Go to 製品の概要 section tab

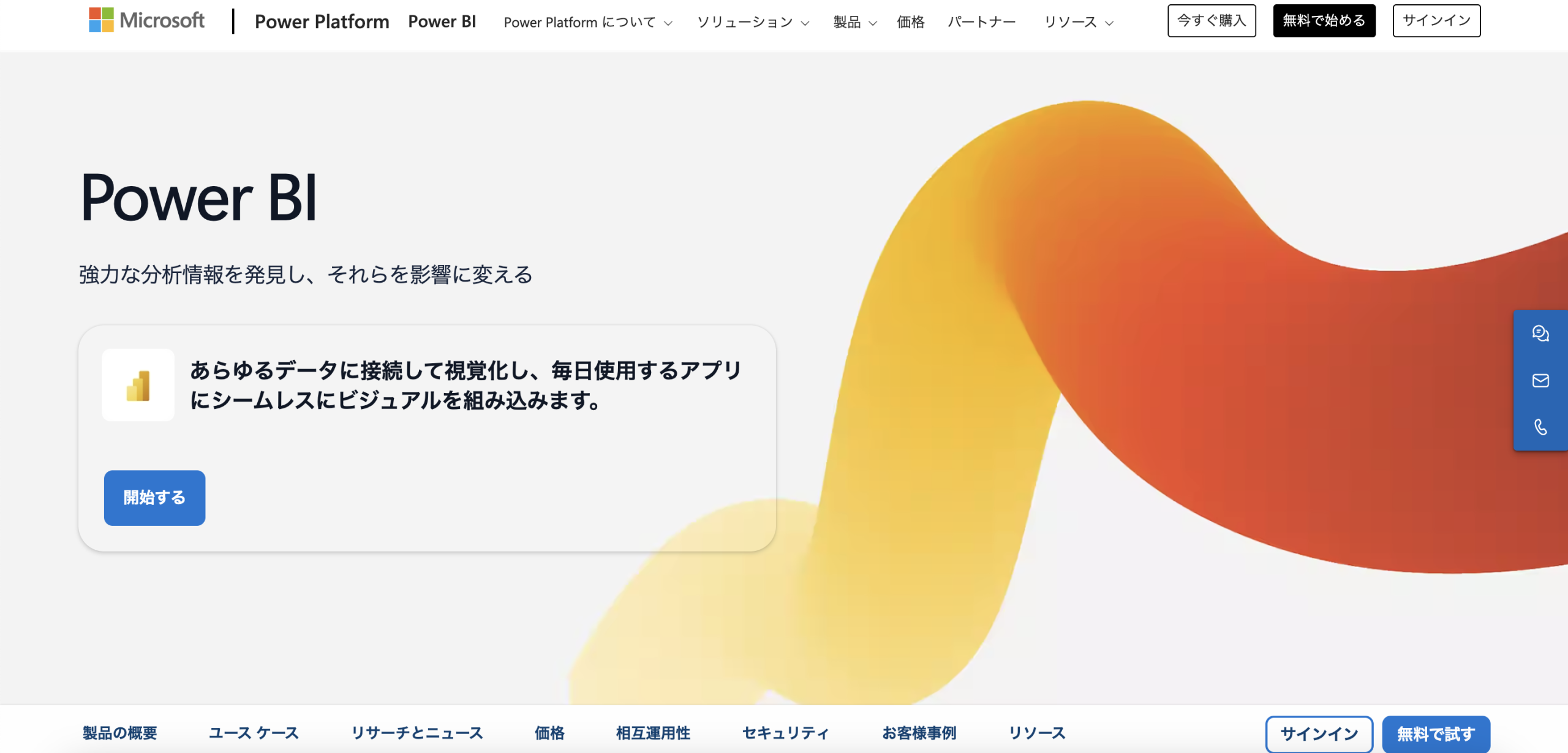[x=120, y=733]
